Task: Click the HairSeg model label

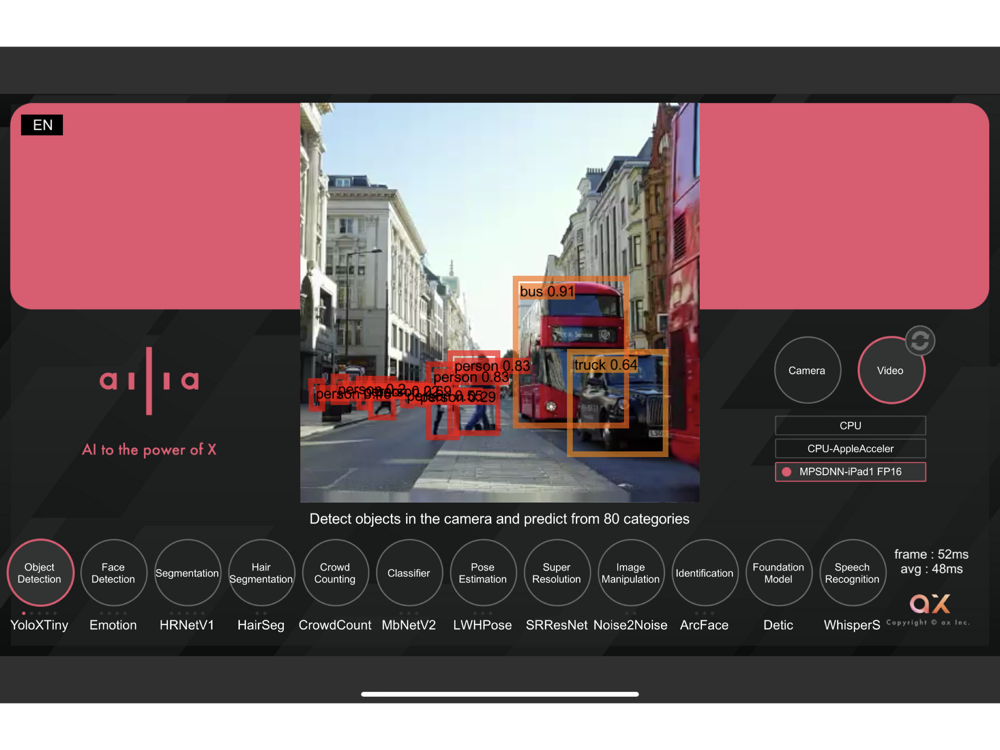Action: click(261, 625)
